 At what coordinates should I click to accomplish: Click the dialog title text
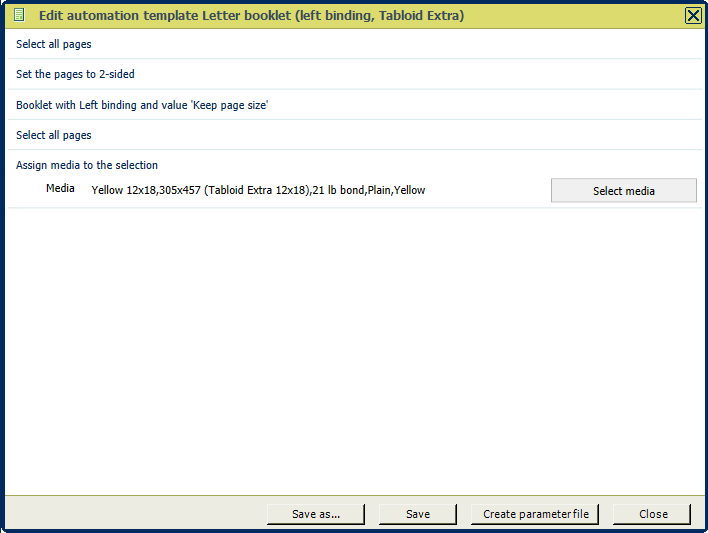click(252, 16)
